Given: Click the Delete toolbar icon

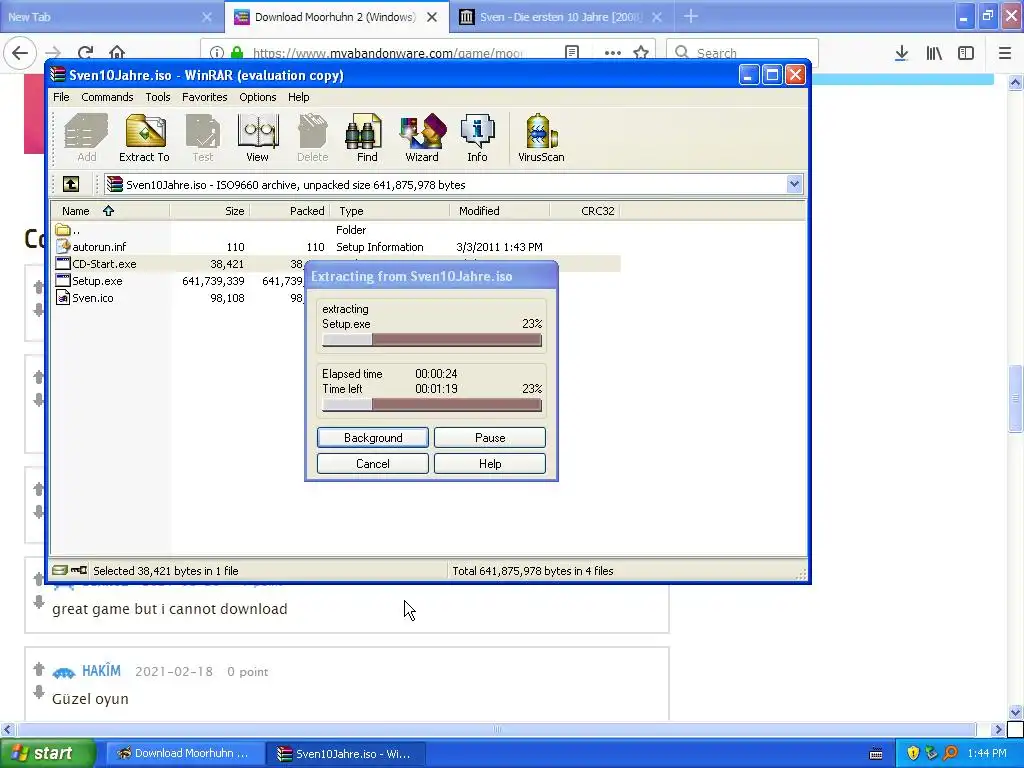Looking at the screenshot, I should [x=312, y=138].
